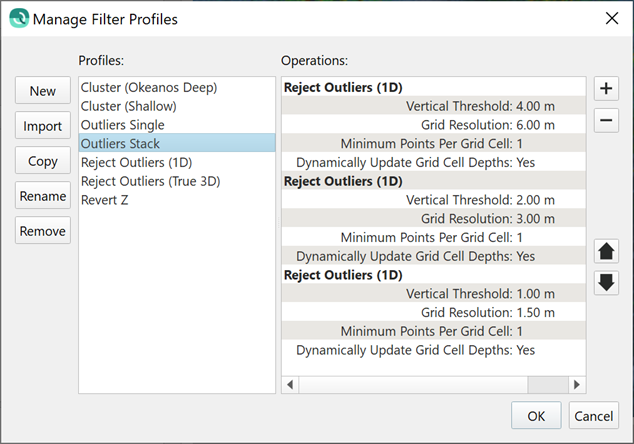Click the minus icon to remove operation
This screenshot has width=634, height=444.
coord(605,122)
